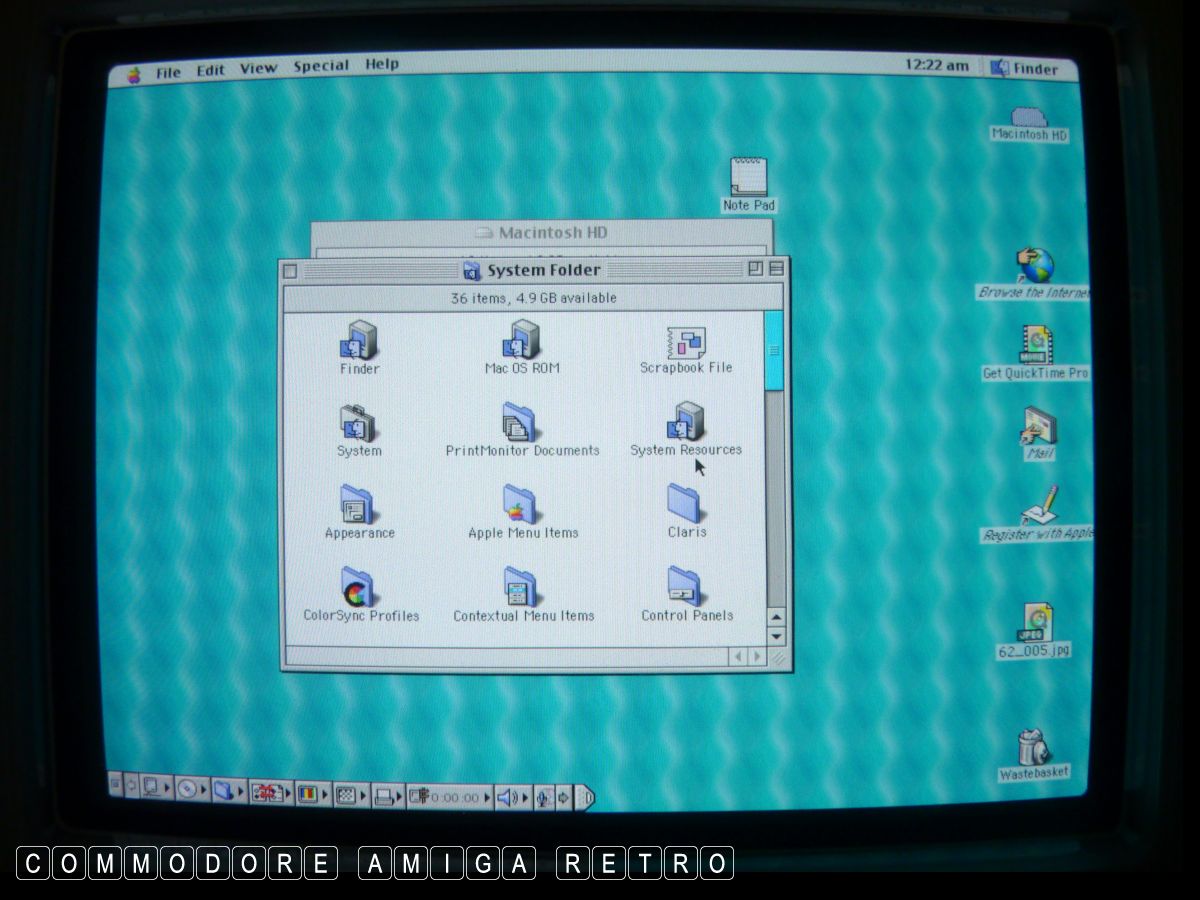
Task: Click the vertical scrollbar thumb in System Folder
Action: point(773,351)
